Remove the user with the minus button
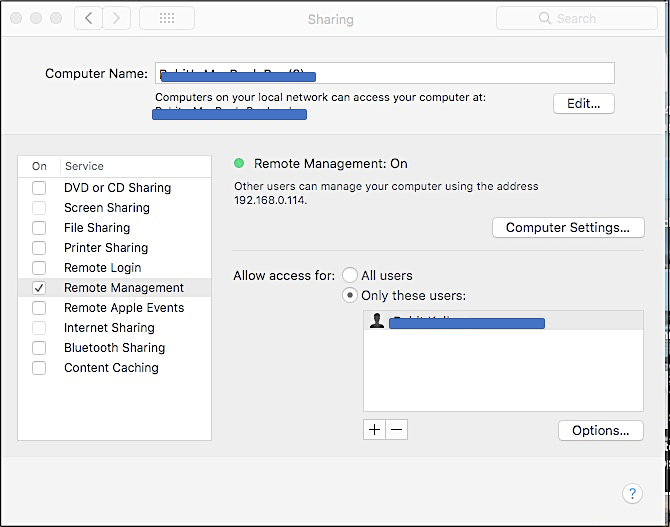The image size is (670, 527). pyautogui.click(x=396, y=429)
